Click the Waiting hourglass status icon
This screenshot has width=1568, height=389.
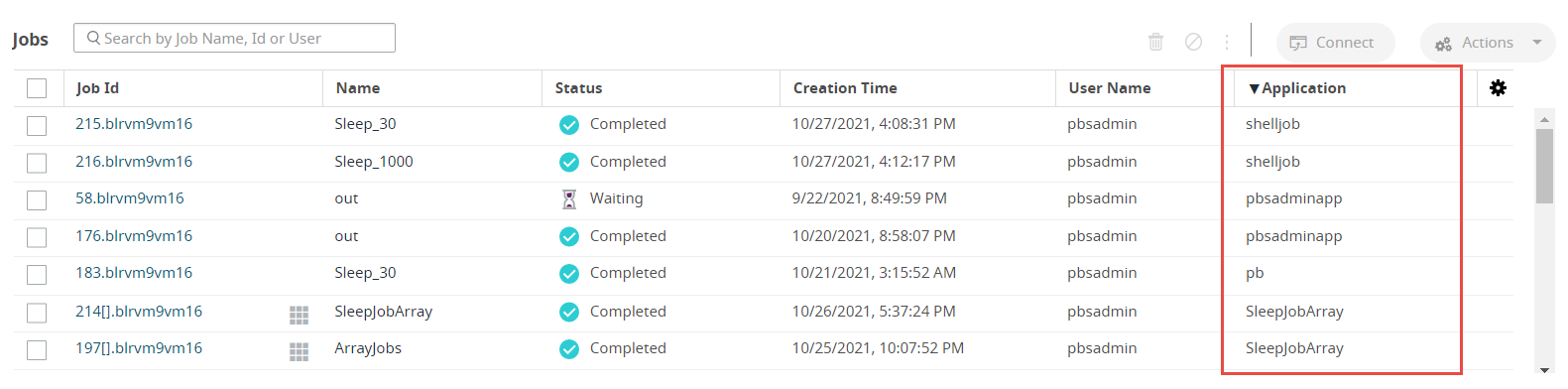pyautogui.click(x=569, y=199)
